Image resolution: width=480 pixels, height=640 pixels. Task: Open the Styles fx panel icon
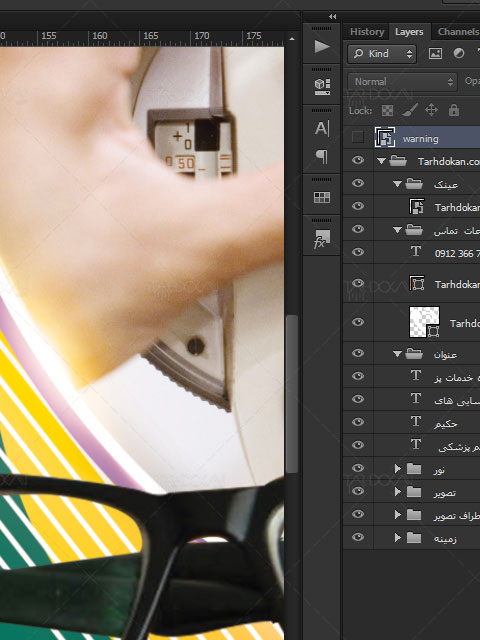(x=322, y=239)
